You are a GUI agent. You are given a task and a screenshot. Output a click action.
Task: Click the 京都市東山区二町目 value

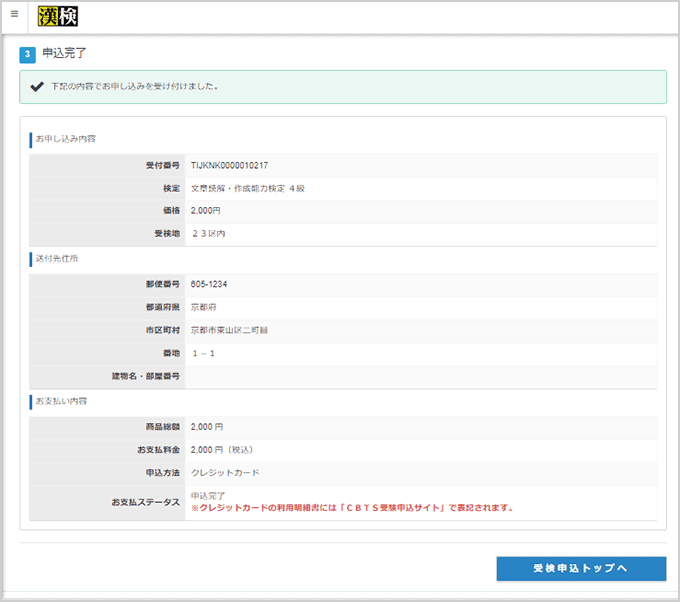click(x=229, y=330)
